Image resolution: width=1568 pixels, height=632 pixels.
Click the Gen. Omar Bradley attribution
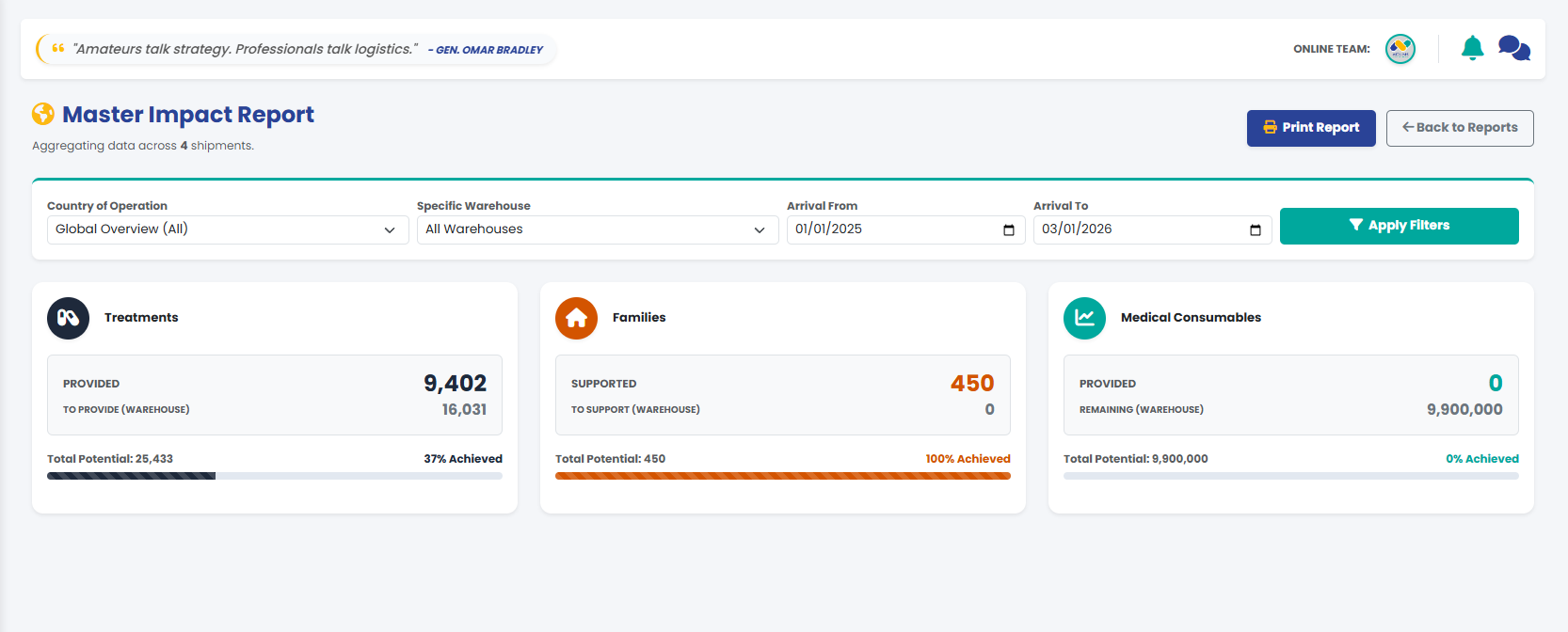click(486, 50)
